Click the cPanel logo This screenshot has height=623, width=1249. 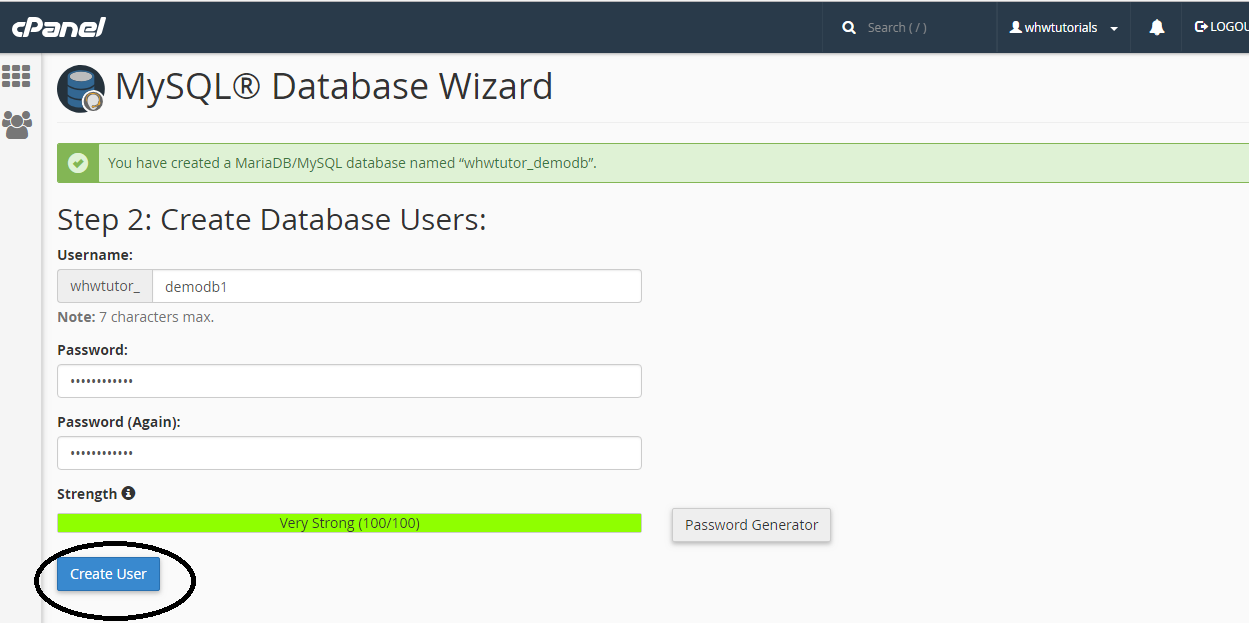tap(58, 27)
